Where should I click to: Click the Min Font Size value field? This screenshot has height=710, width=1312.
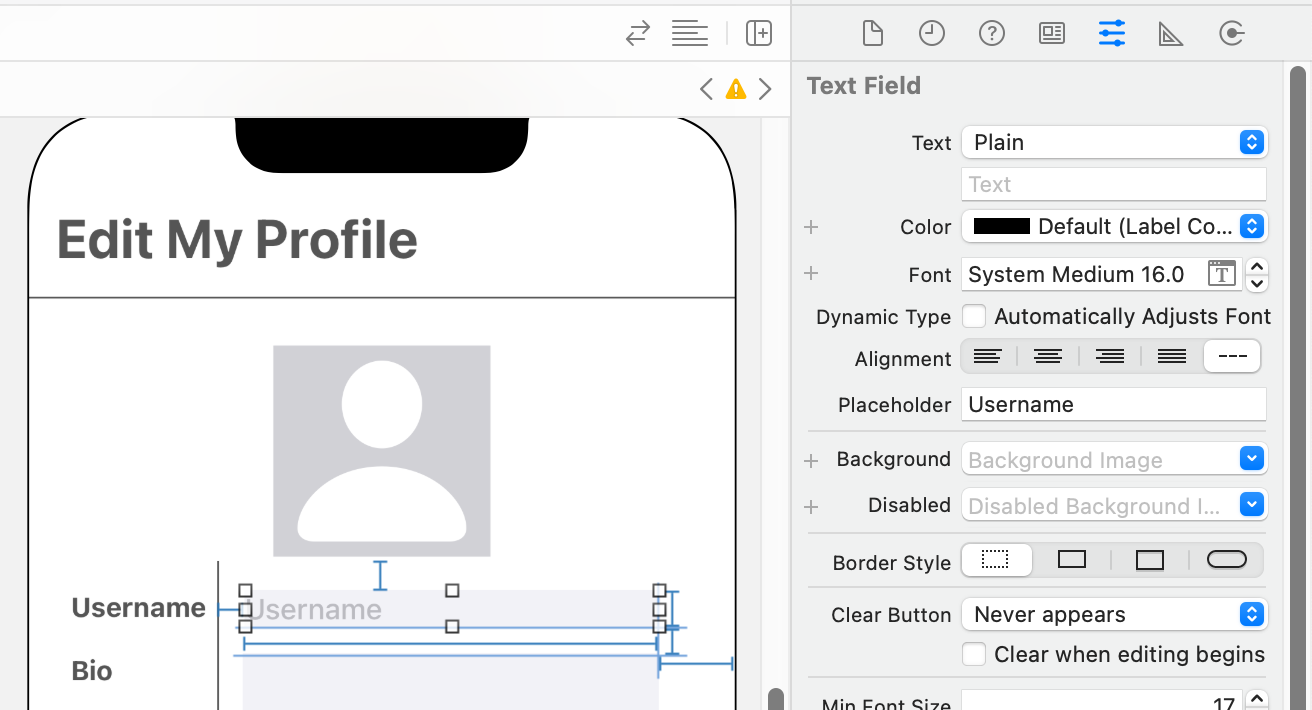tap(1101, 702)
